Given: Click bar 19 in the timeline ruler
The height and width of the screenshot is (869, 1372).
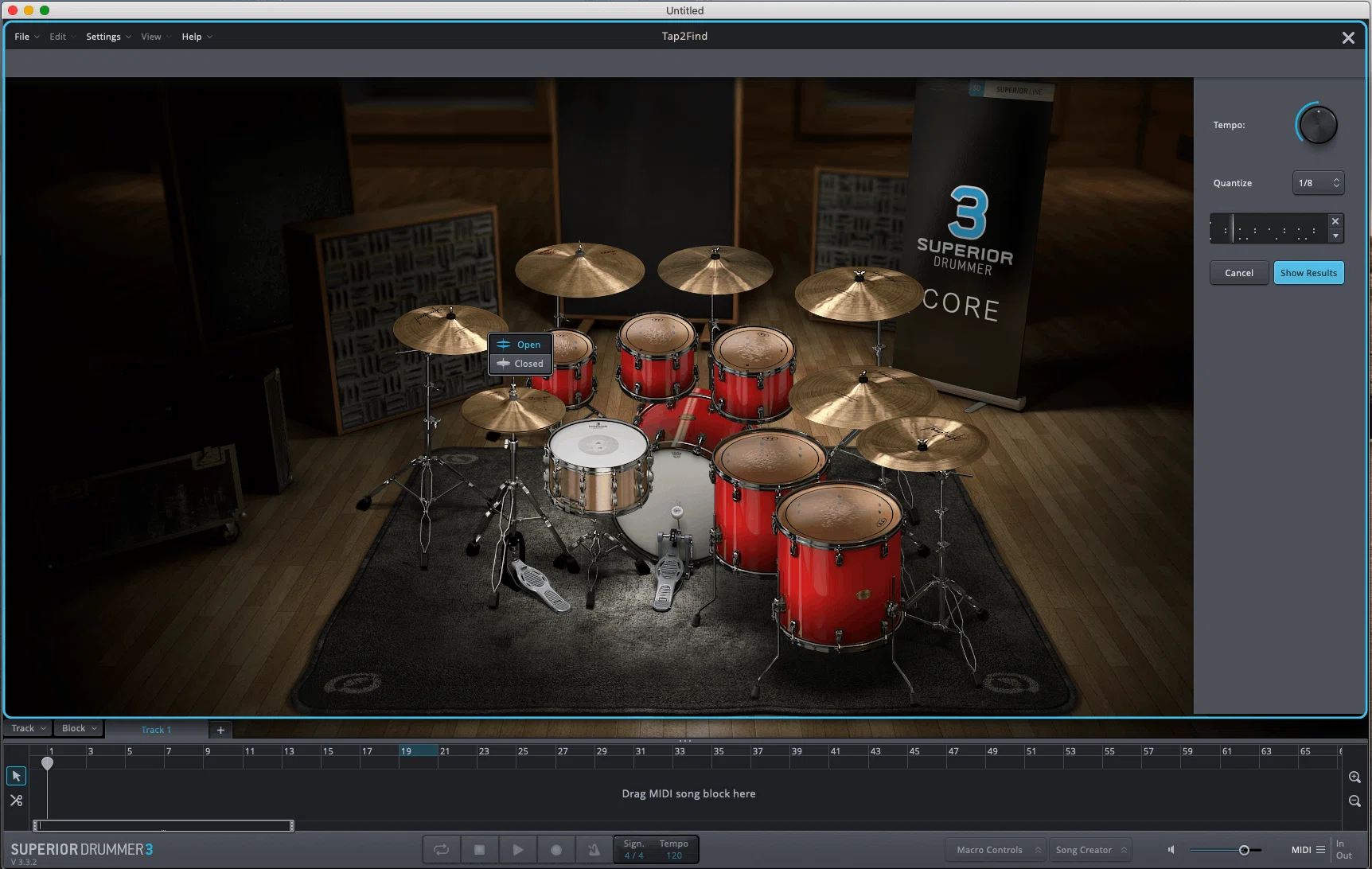Looking at the screenshot, I should (419, 750).
